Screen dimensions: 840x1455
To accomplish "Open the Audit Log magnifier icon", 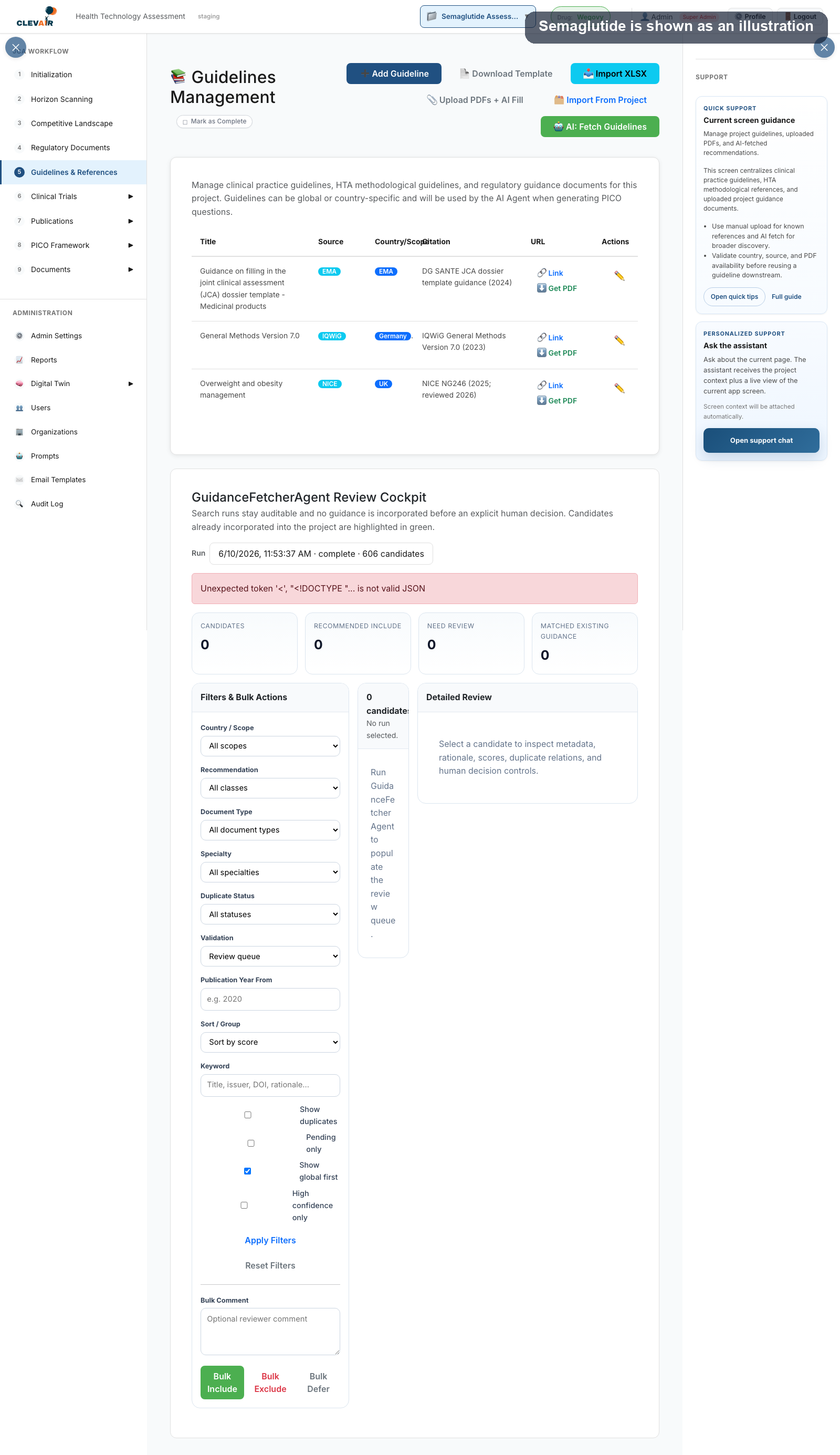I will point(19,504).
